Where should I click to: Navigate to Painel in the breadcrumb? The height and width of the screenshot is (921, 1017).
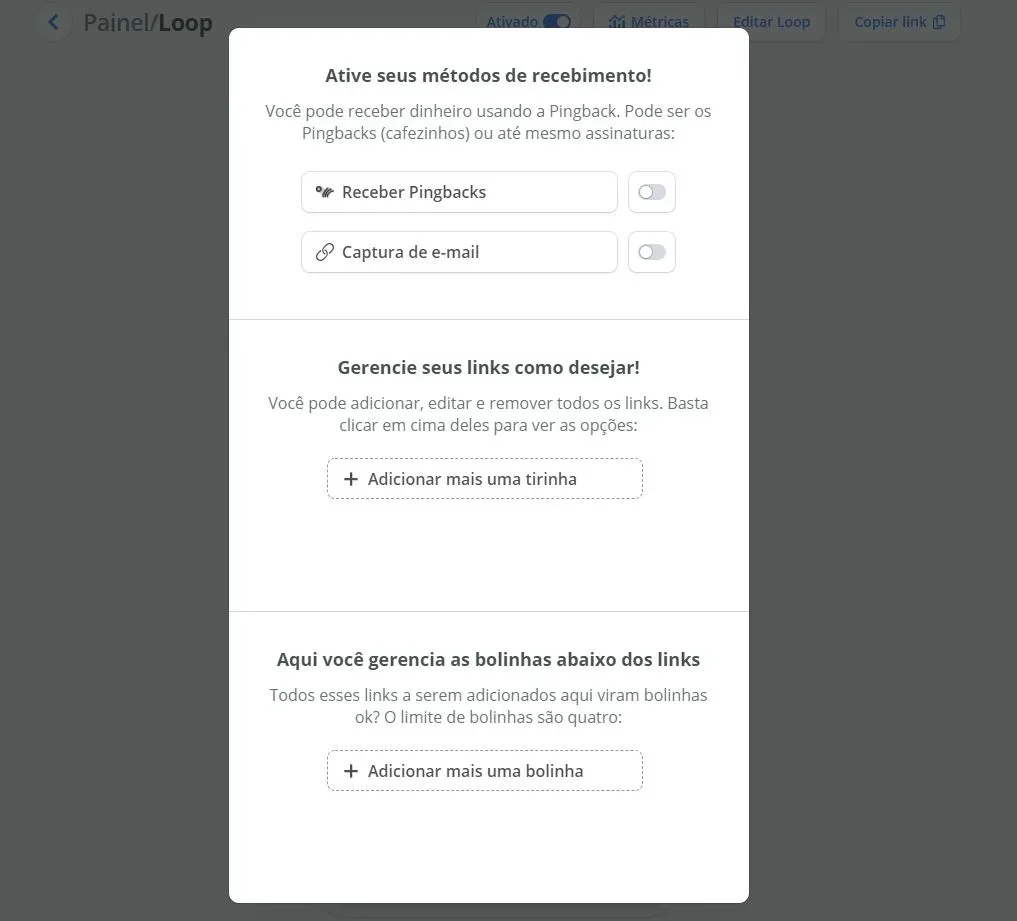116,23
